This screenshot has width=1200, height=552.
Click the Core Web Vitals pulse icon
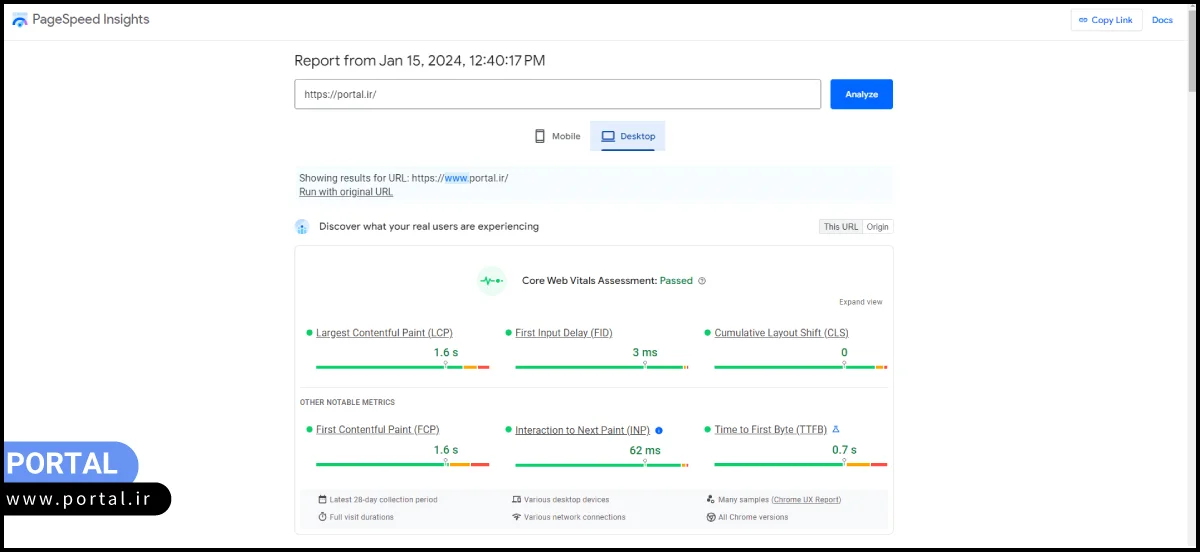point(491,281)
